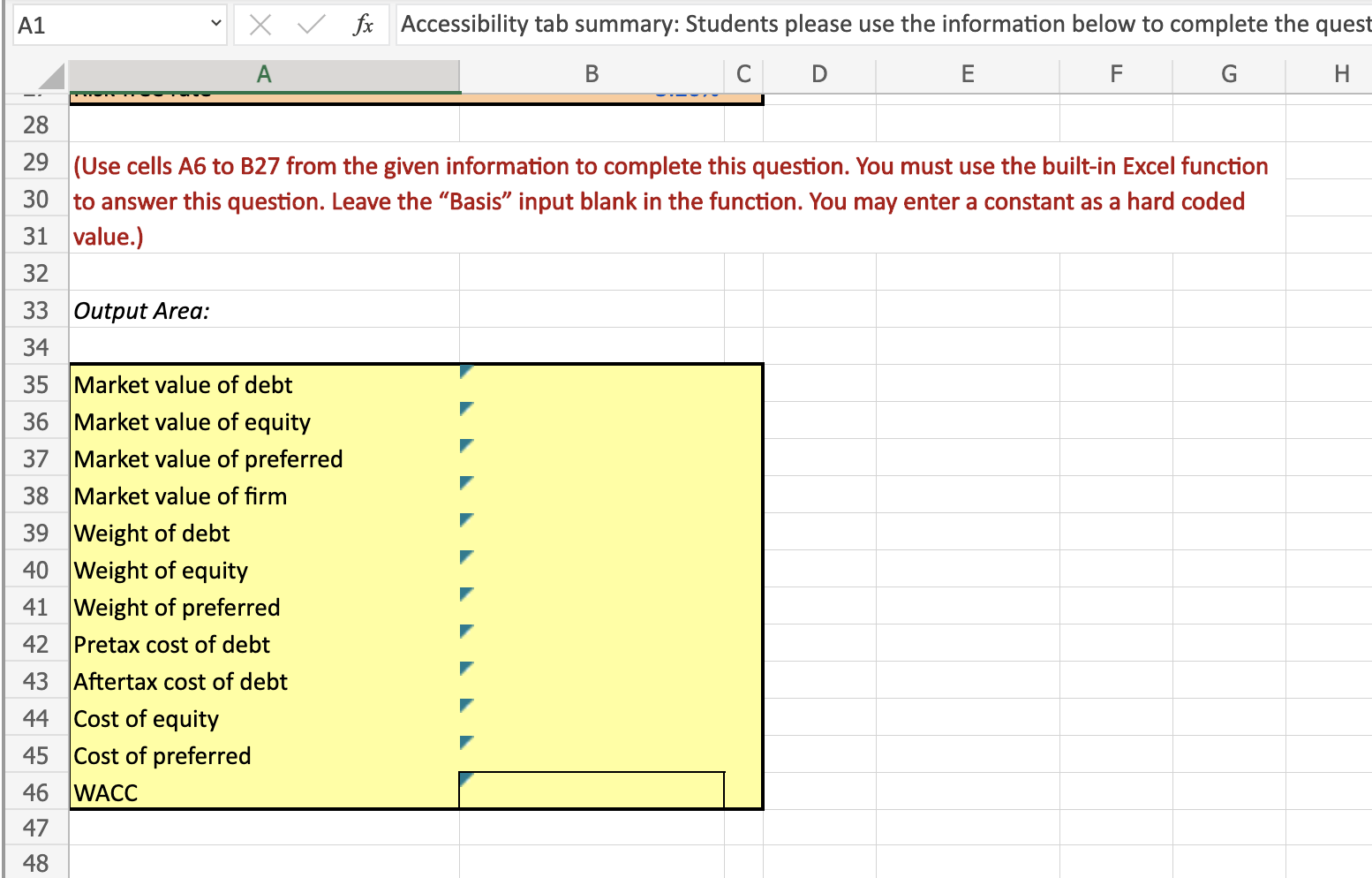1372x878 pixels.
Task: Click the red instruction text starting with Use cells
Action: point(618,166)
